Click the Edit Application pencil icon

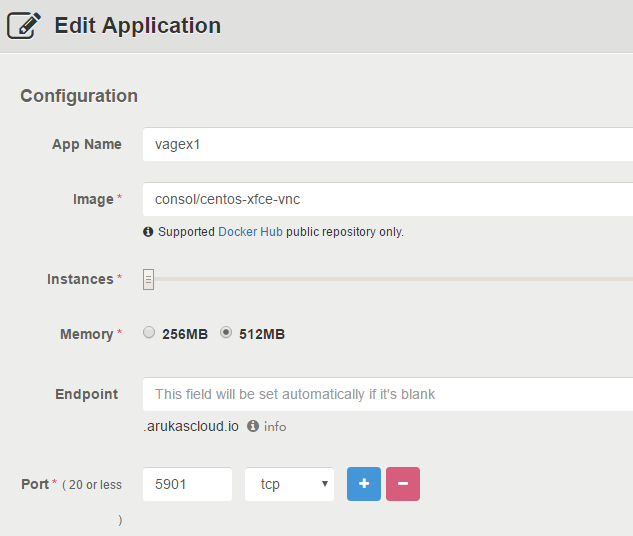tap(24, 25)
